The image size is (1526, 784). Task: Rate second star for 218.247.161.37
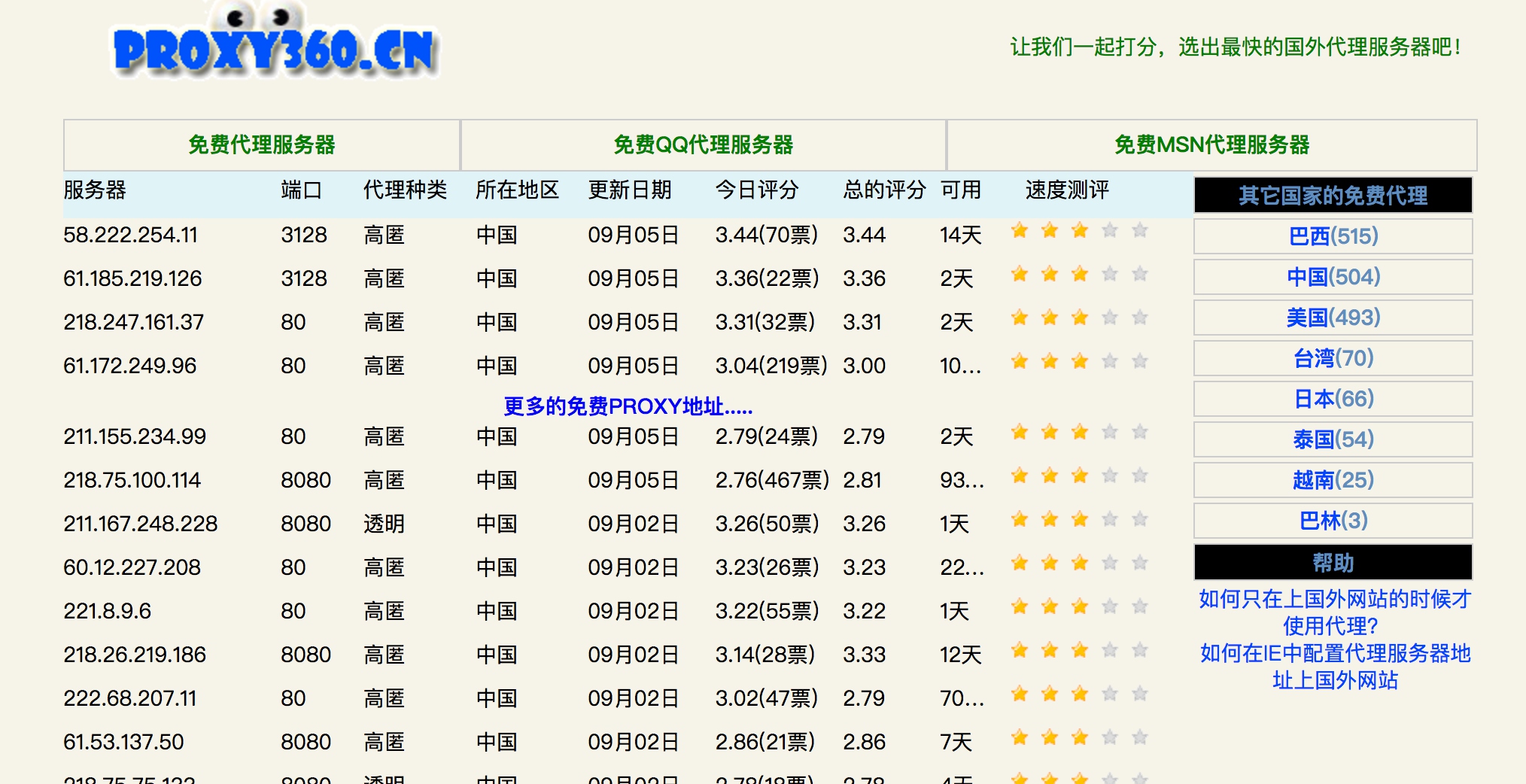pos(1050,318)
